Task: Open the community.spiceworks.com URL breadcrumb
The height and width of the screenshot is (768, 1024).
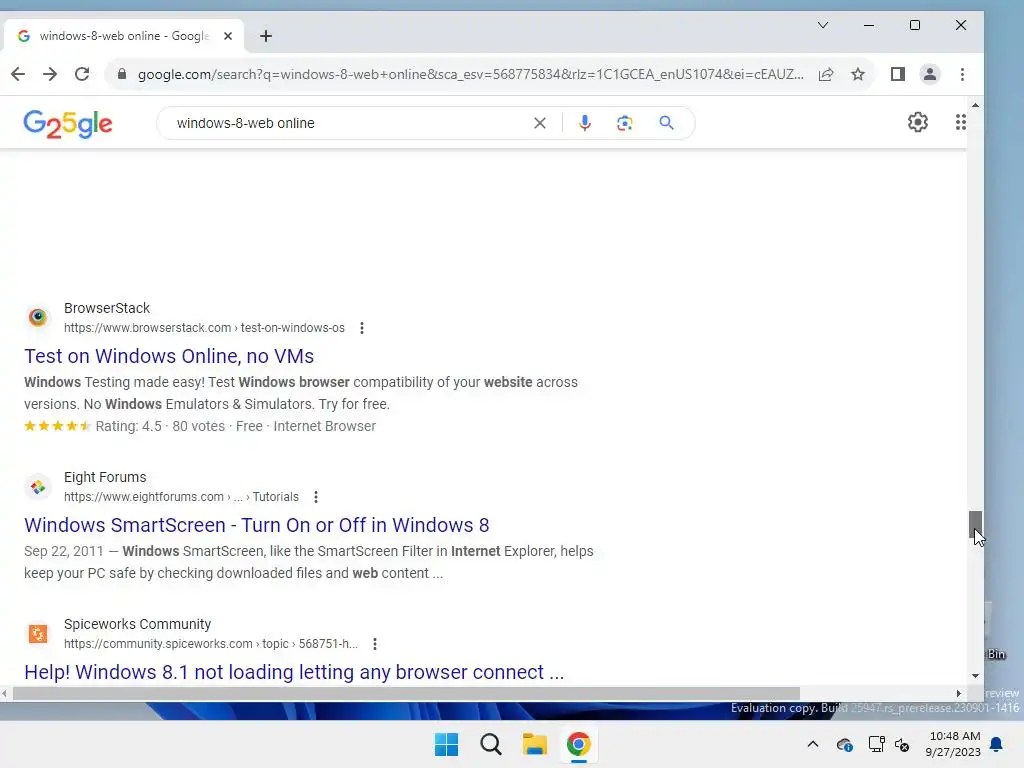Action: [x=210, y=644]
